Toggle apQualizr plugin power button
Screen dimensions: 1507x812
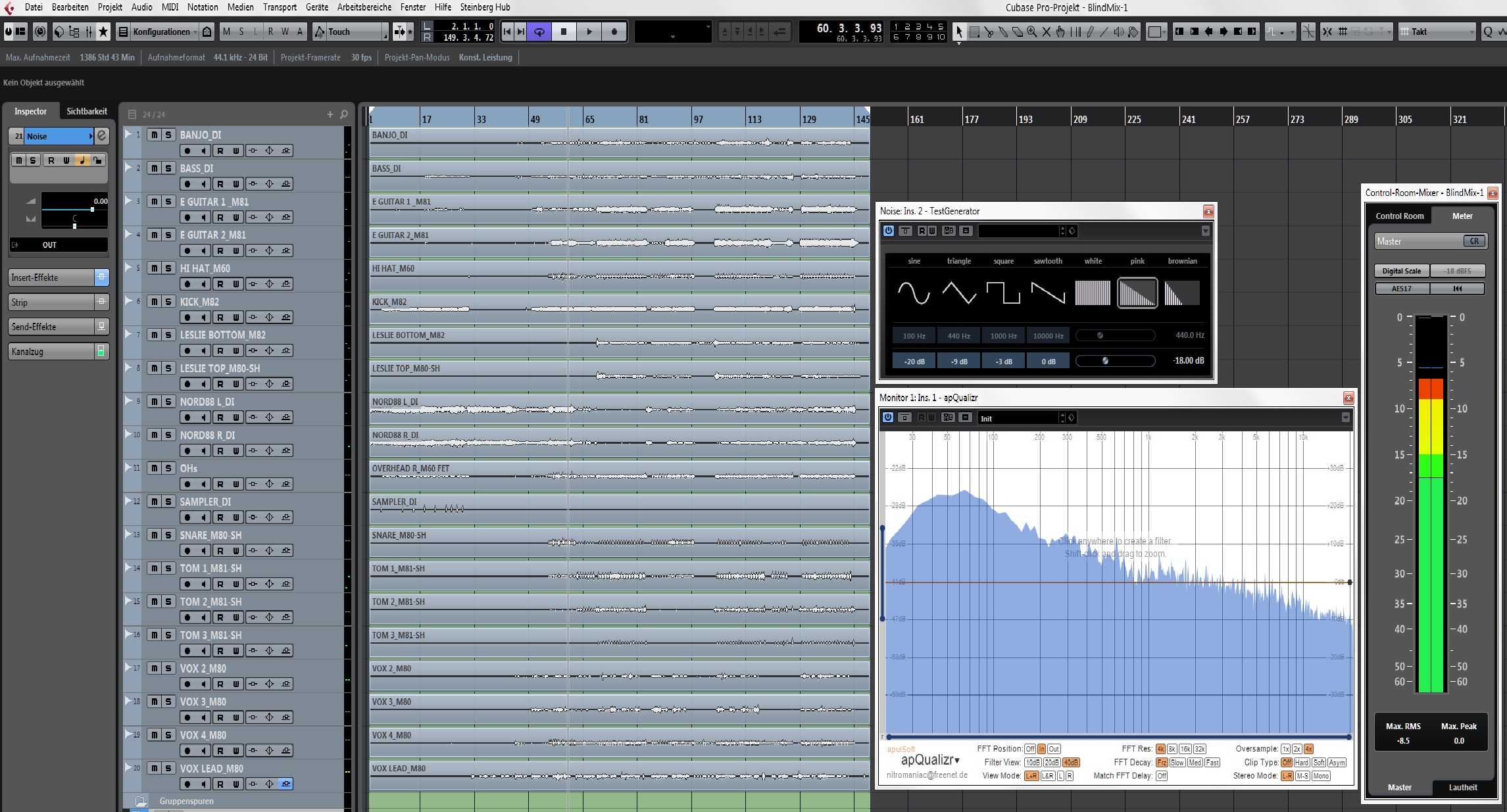[888, 418]
